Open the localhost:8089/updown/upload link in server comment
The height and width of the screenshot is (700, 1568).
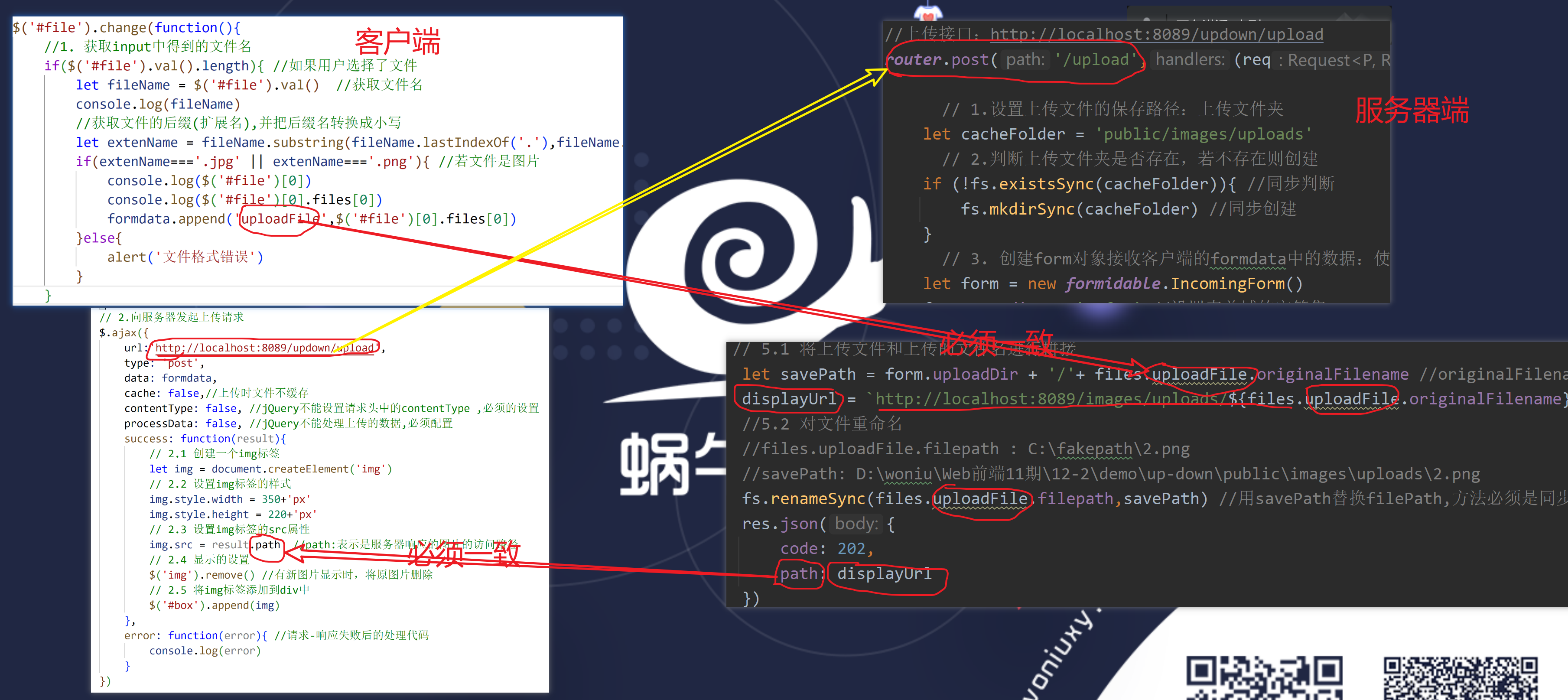1156,35
